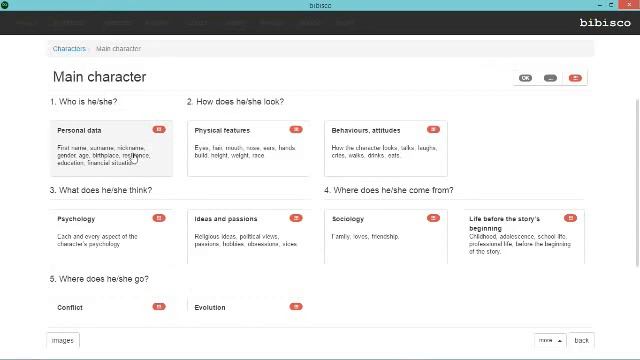640x360 pixels.
Task: Click the '1. Who is he/she?' heading
Action: tap(84, 102)
